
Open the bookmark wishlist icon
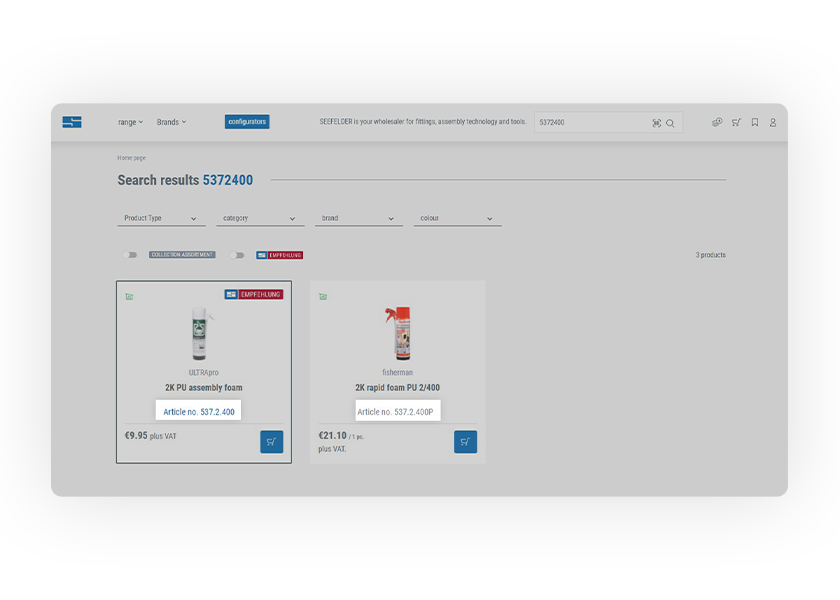pyautogui.click(x=755, y=122)
